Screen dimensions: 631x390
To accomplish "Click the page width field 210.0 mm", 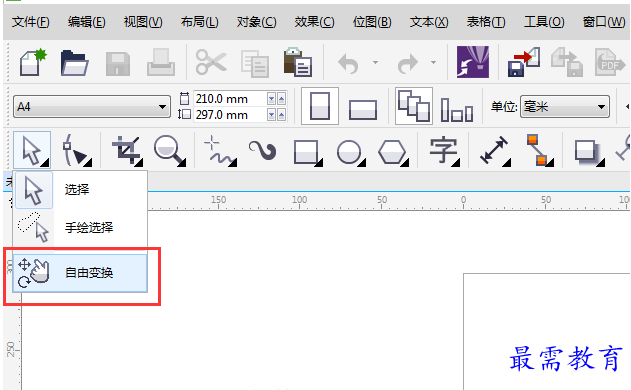I will coord(229,99).
